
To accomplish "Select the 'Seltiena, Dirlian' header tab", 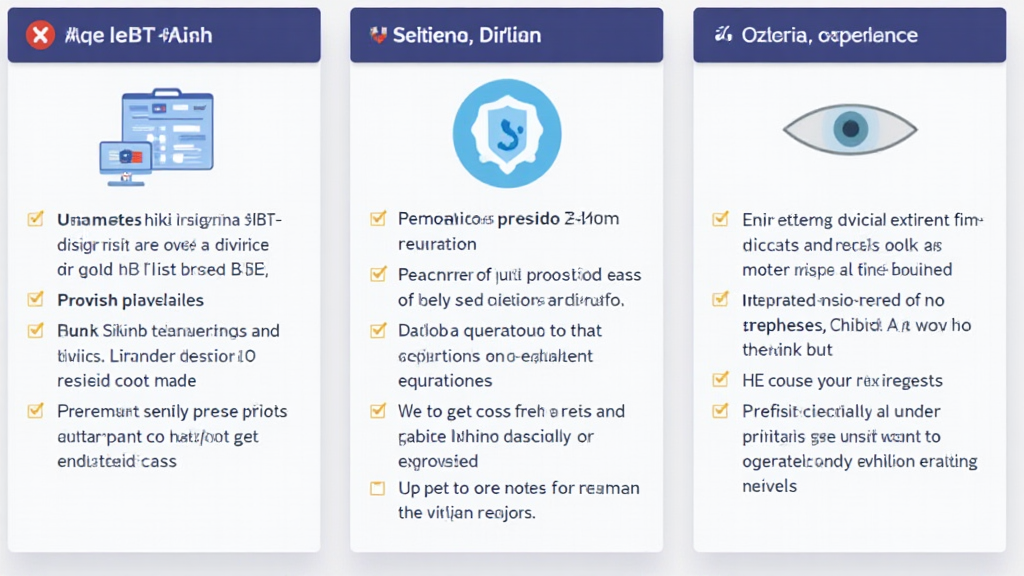I will (x=506, y=36).
